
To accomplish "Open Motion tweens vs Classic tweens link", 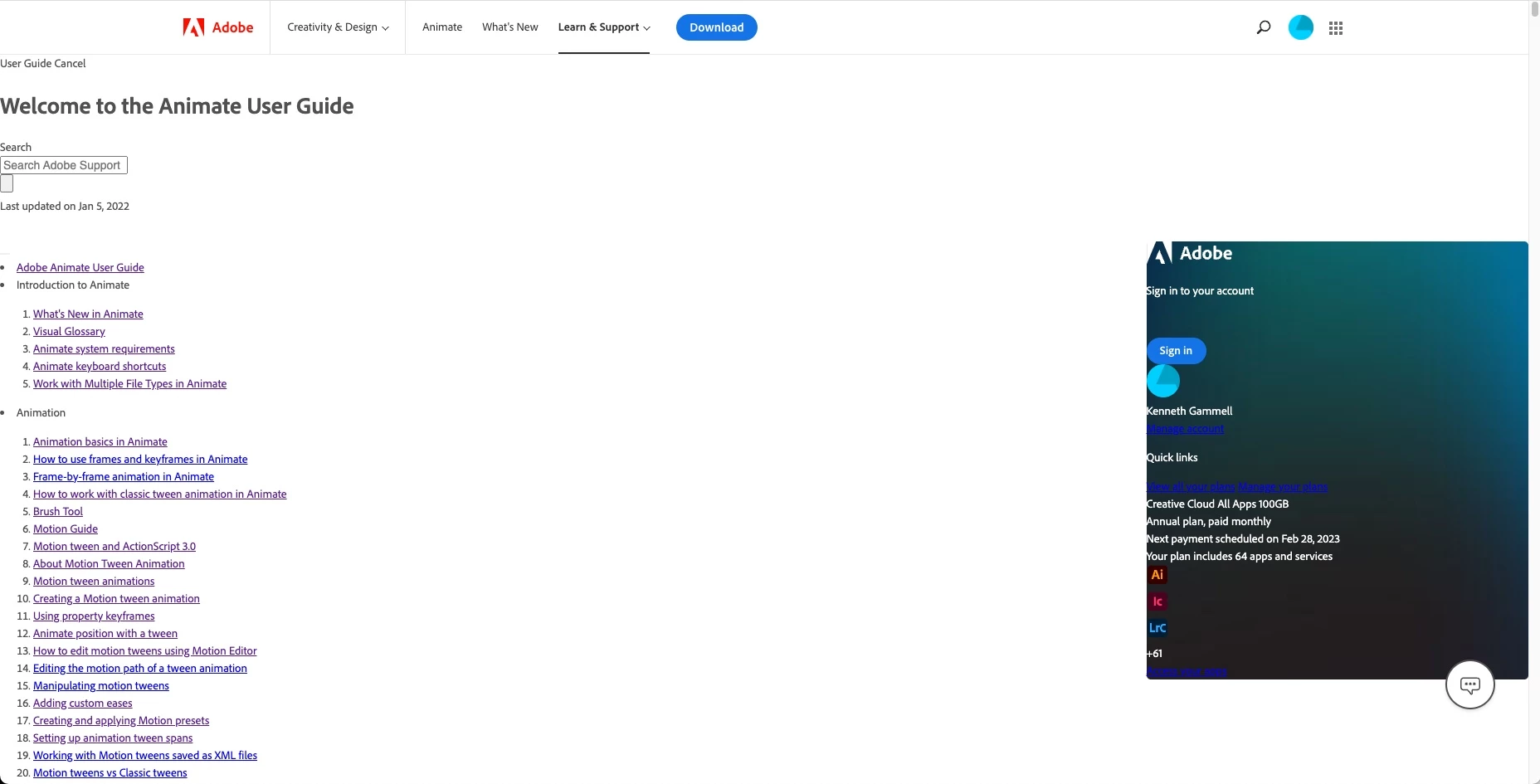I will point(110,772).
